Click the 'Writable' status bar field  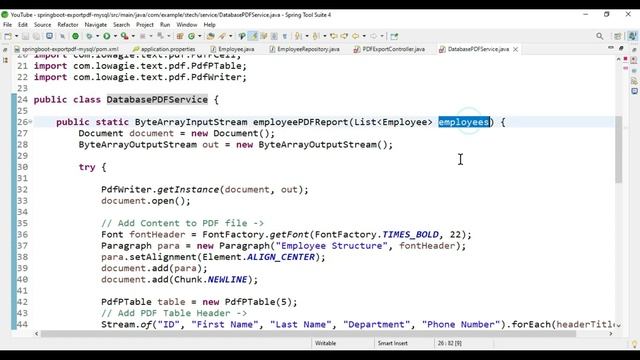[x=325, y=343]
